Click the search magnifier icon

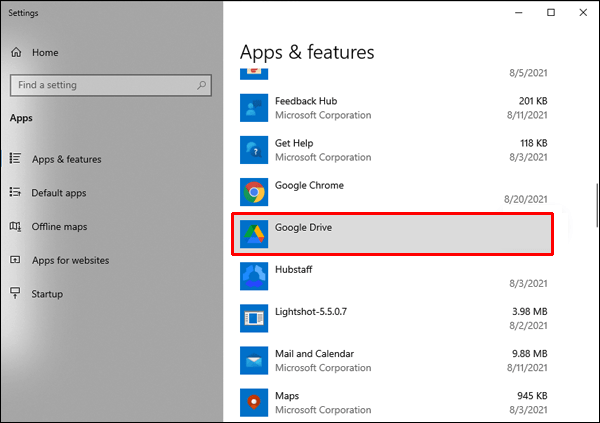199,85
